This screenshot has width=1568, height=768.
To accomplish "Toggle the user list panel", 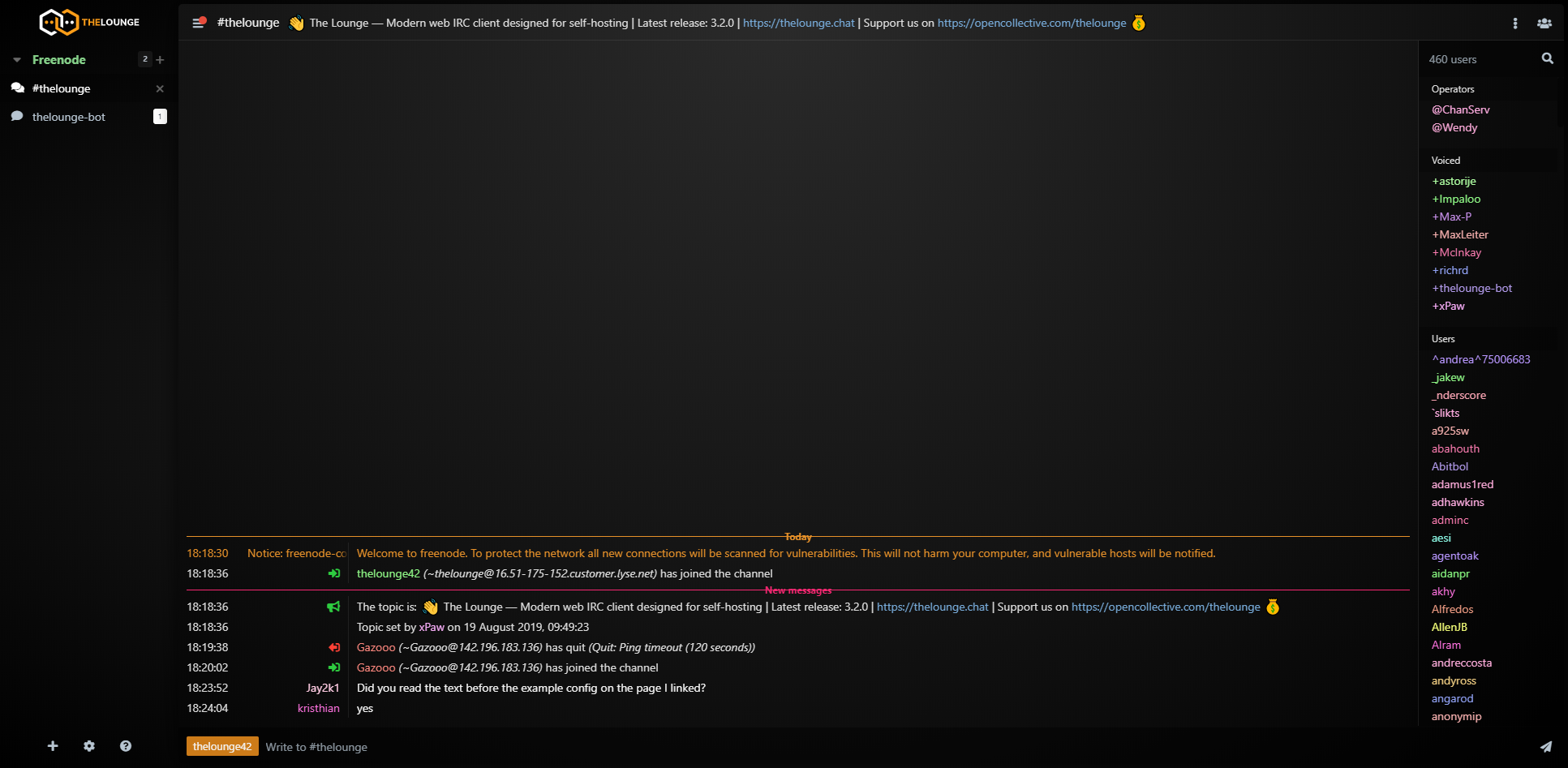I will (x=1544, y=24).
